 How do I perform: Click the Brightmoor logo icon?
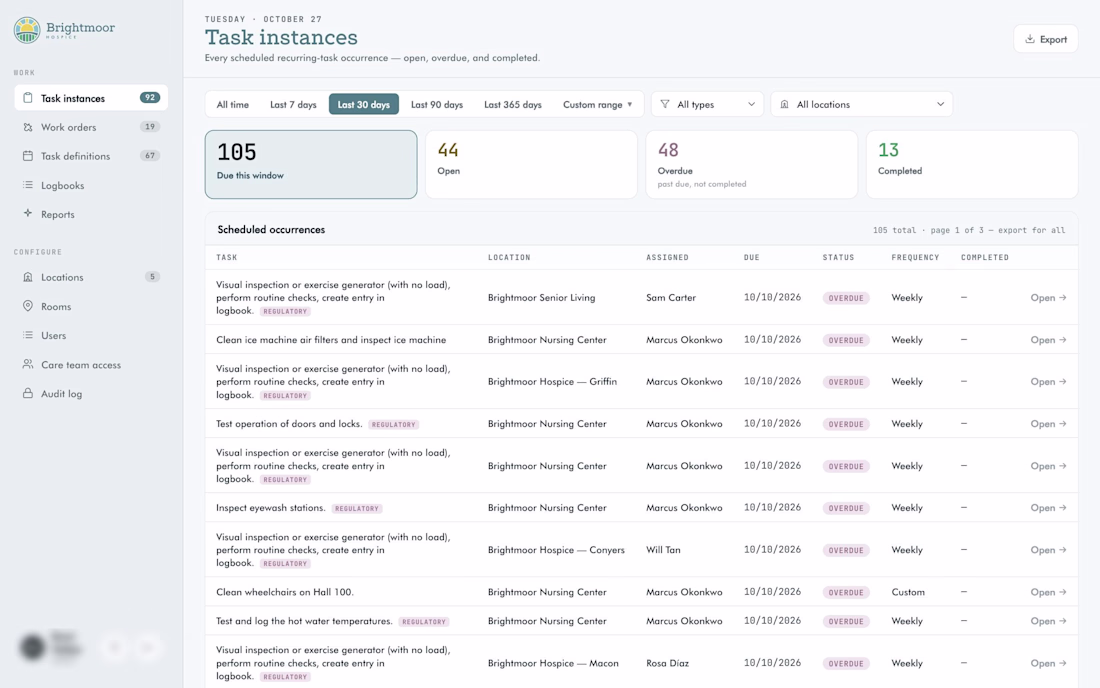tap(27, 30)
